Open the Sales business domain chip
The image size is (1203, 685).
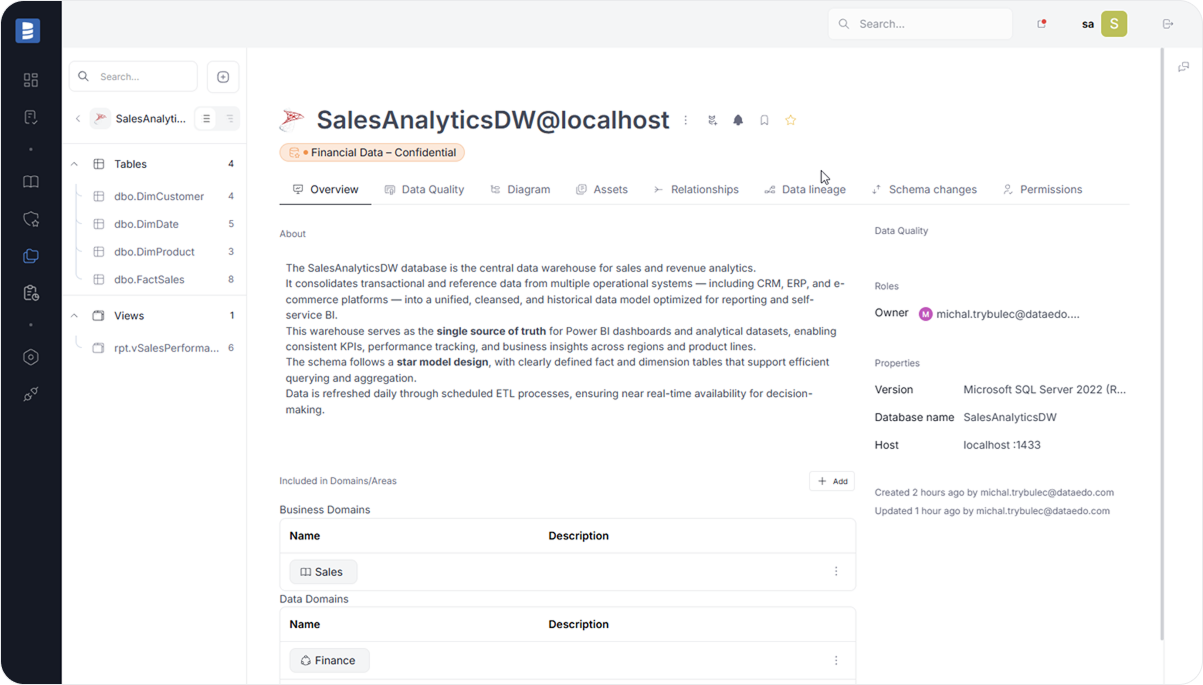coord(323,572)
